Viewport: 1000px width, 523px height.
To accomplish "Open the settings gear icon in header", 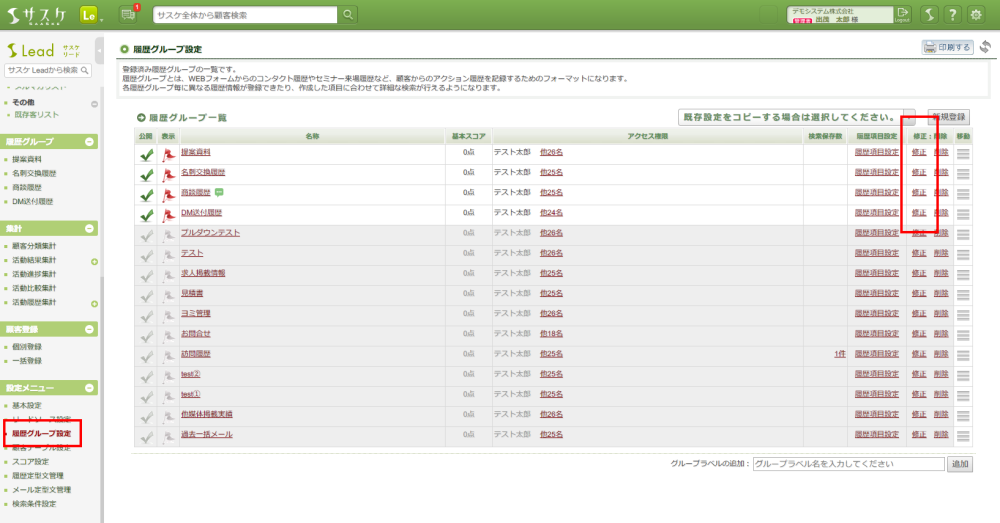I will 976,15.
